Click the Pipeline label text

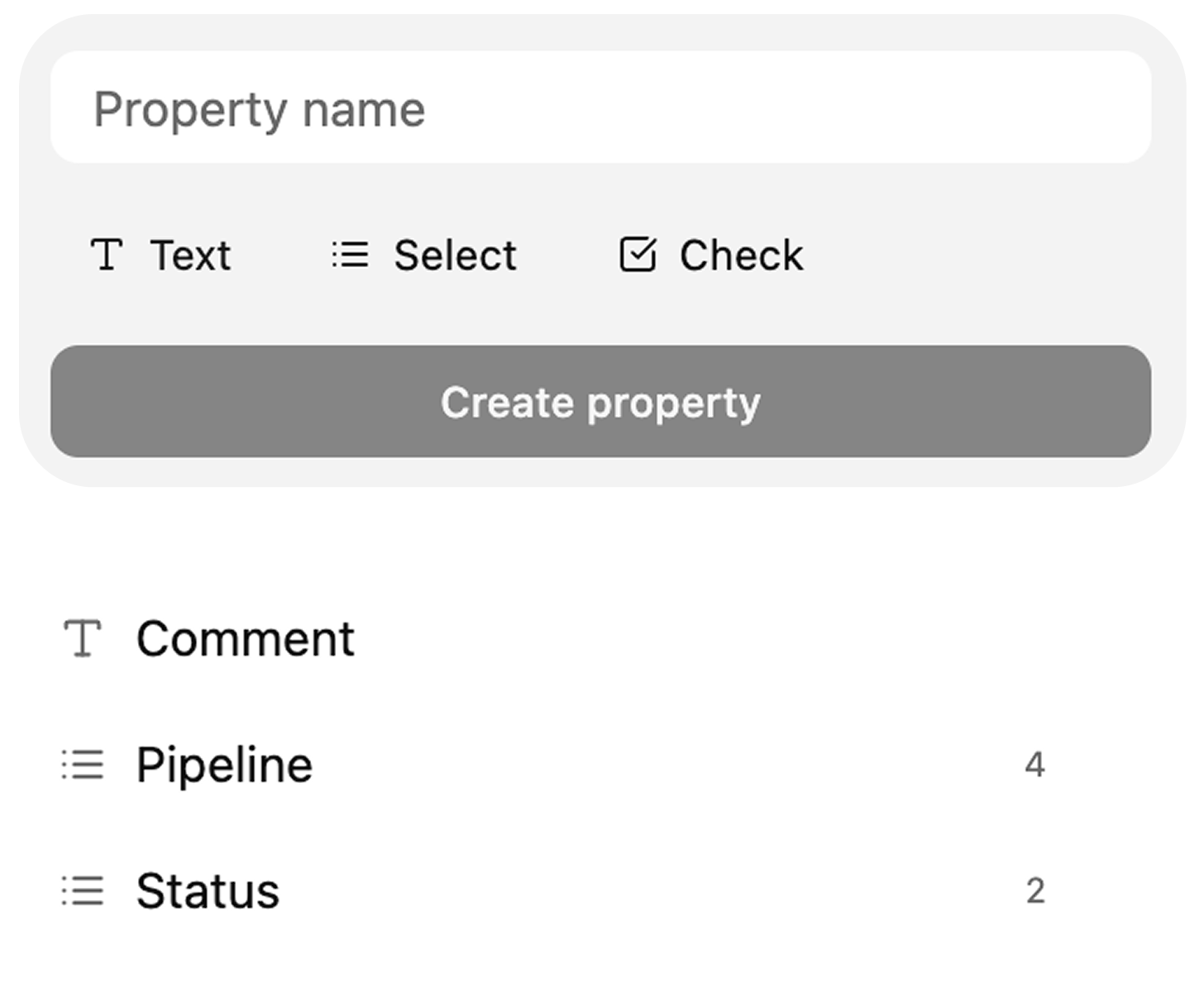click(x=225, y=765)
